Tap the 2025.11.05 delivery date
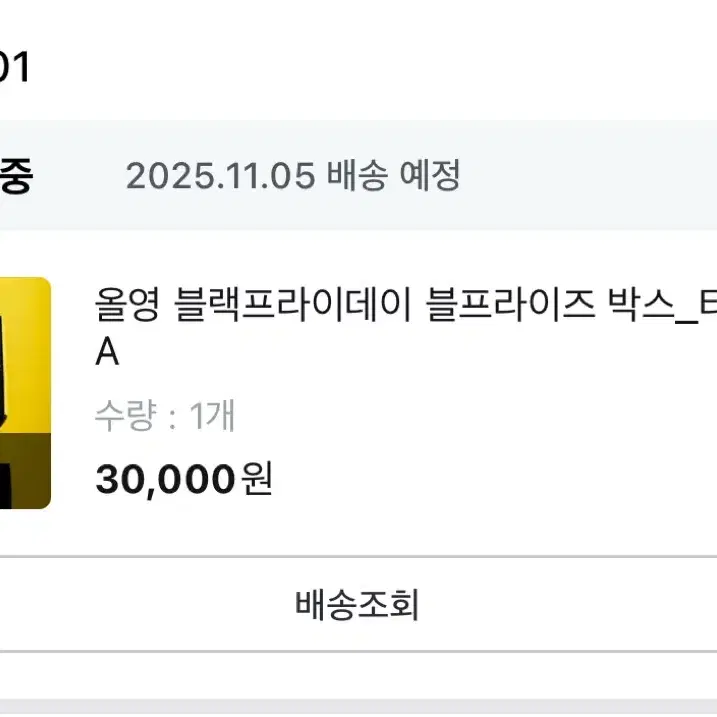The image size is (717, 717). (x=220, y=176)
